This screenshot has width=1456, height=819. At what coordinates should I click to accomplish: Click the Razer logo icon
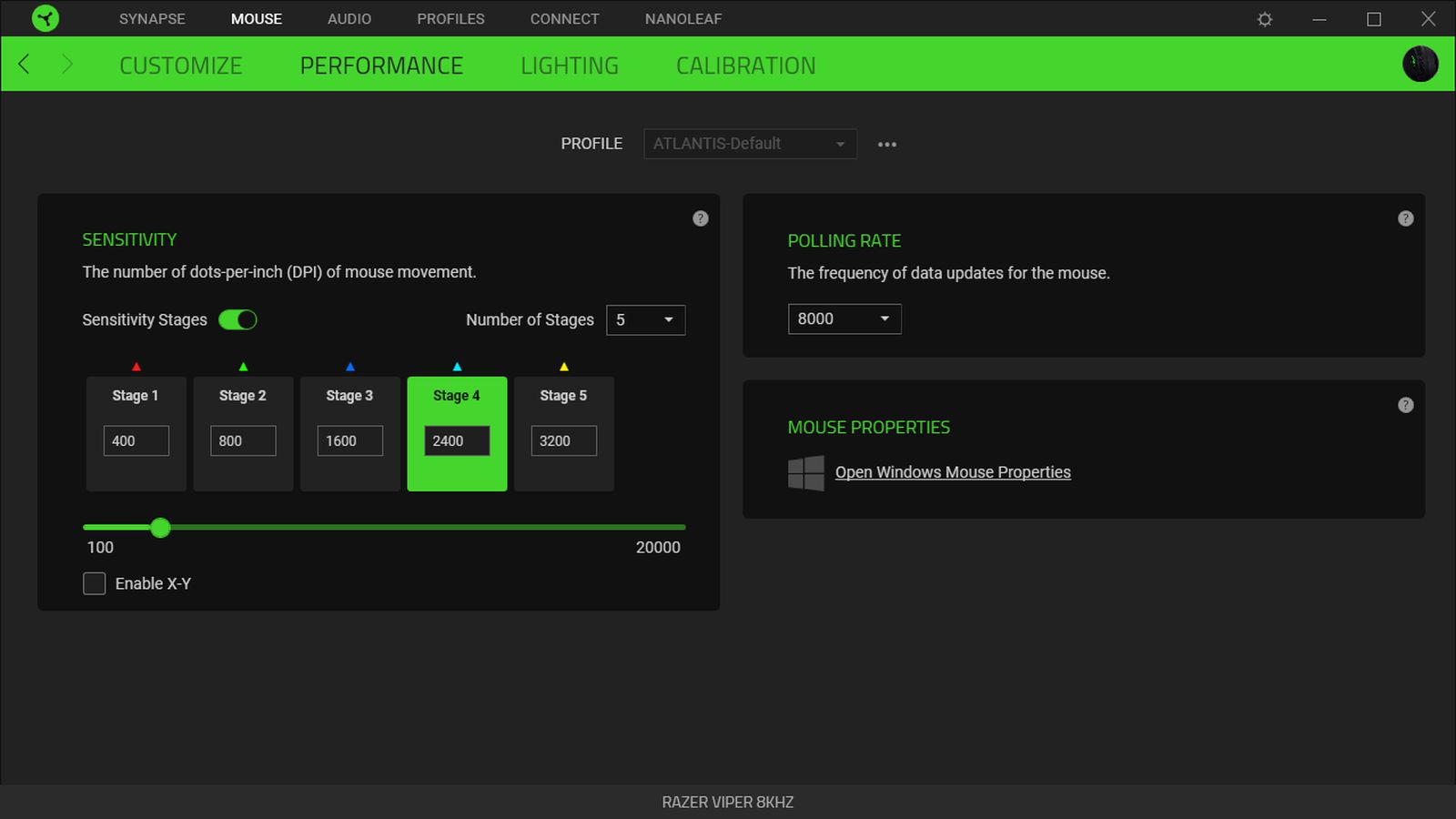pyautogui.click(x=45, y=18)
